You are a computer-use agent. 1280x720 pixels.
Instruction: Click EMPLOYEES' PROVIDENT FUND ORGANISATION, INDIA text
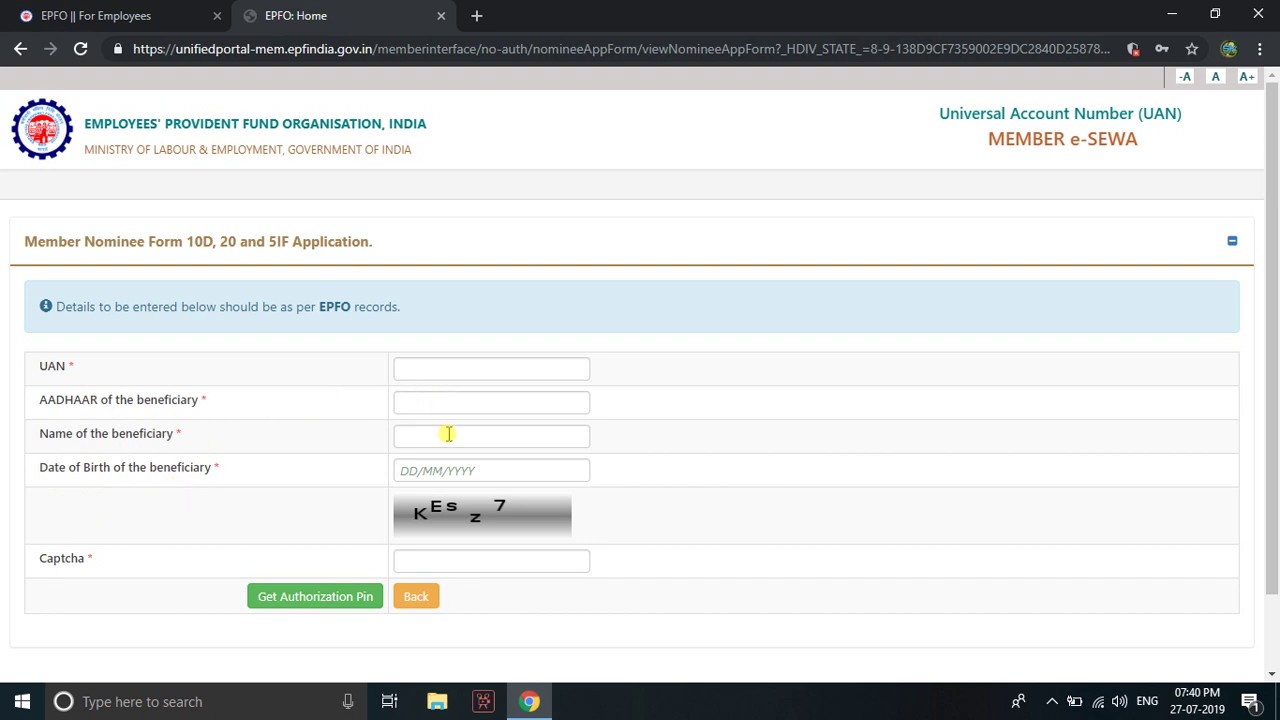255,124
